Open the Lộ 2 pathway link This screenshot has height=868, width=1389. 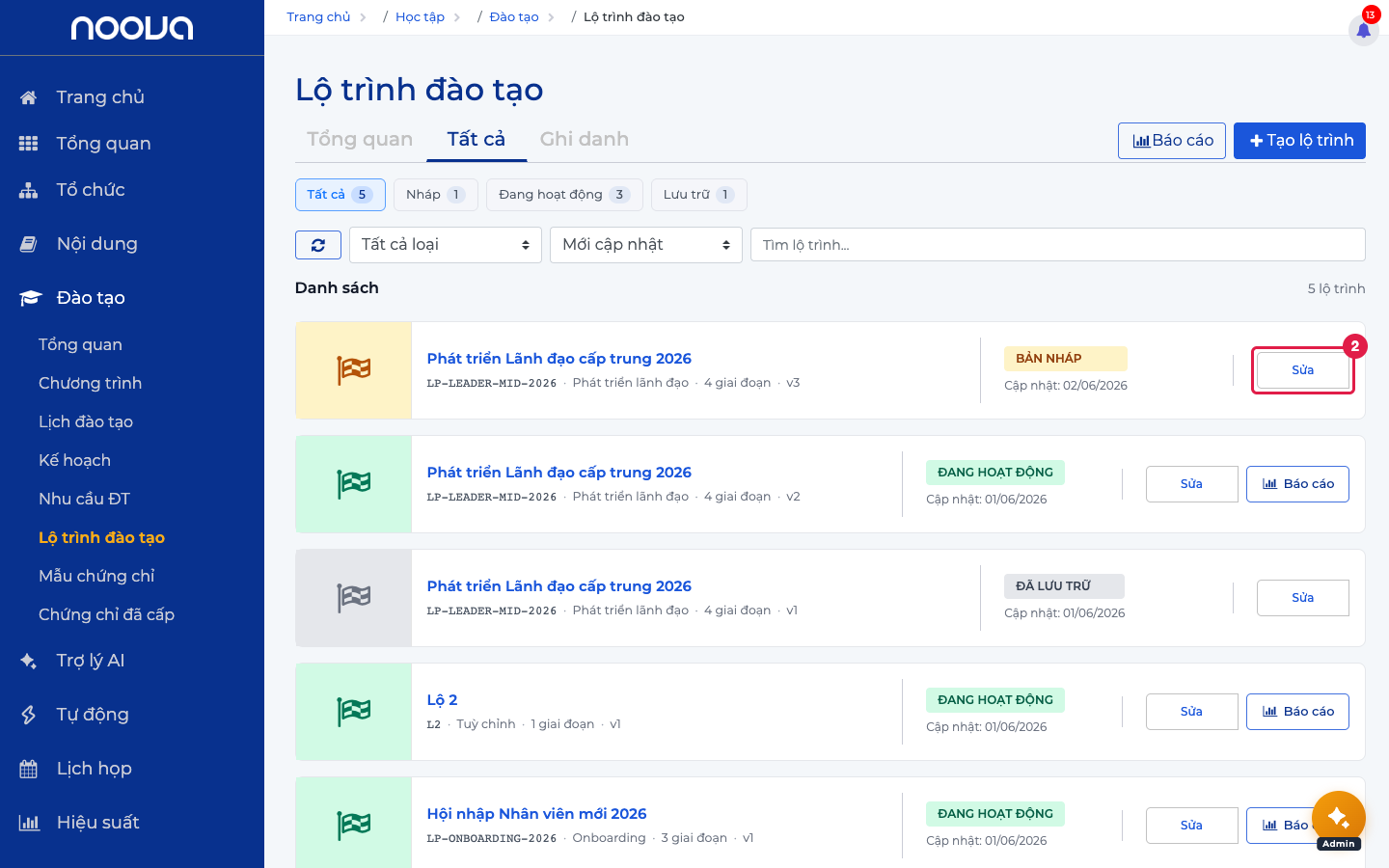point(443,700)
